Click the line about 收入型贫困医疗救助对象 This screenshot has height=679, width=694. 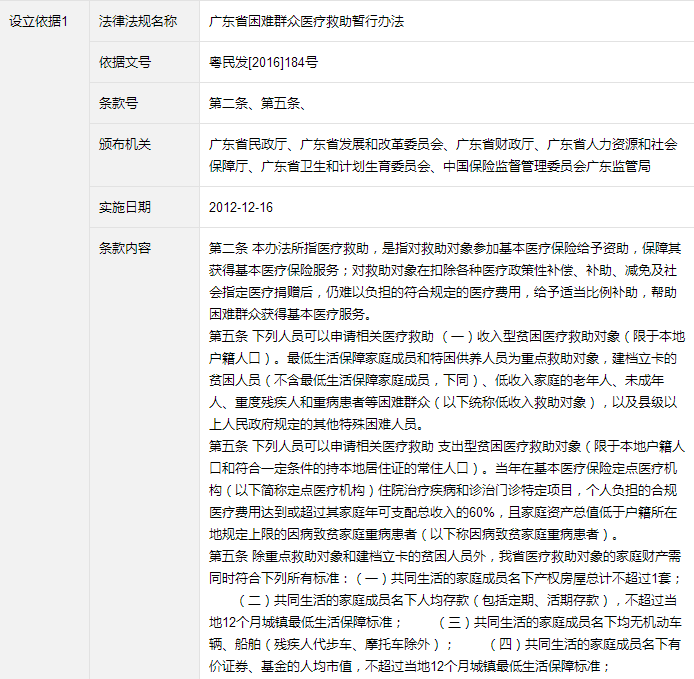[x=447, y=336]
